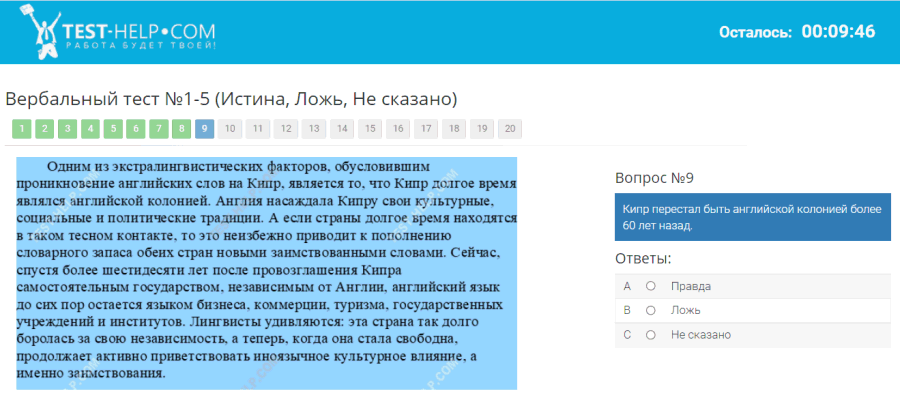Image resolution: width=900 pixels, height=402 pixels.
Task: Jump to question 18
Action: point(454,129)
